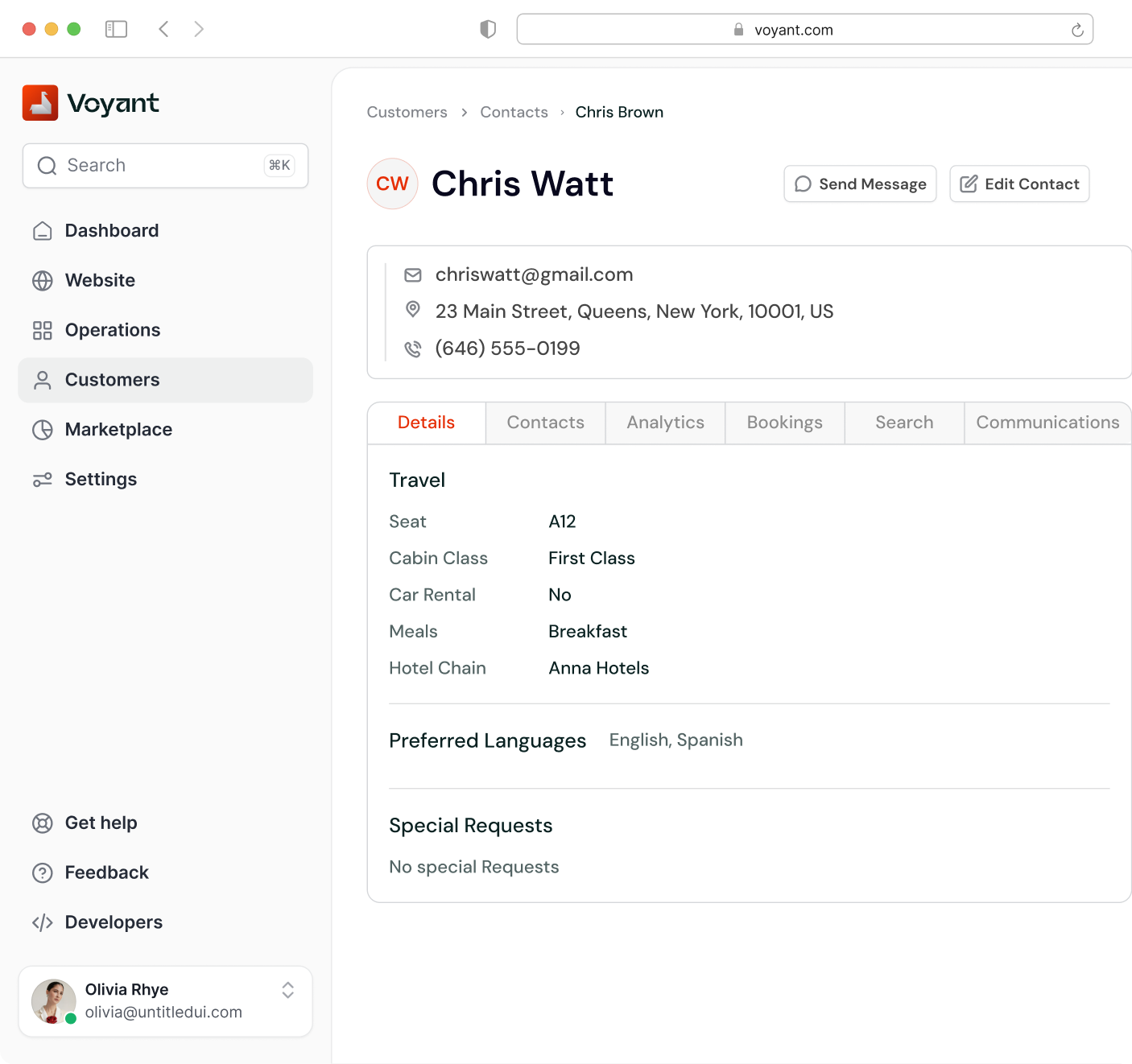Screen dimensions: 1132x1064
Task: Open the Bookings tab
Action: click(784, 422)
